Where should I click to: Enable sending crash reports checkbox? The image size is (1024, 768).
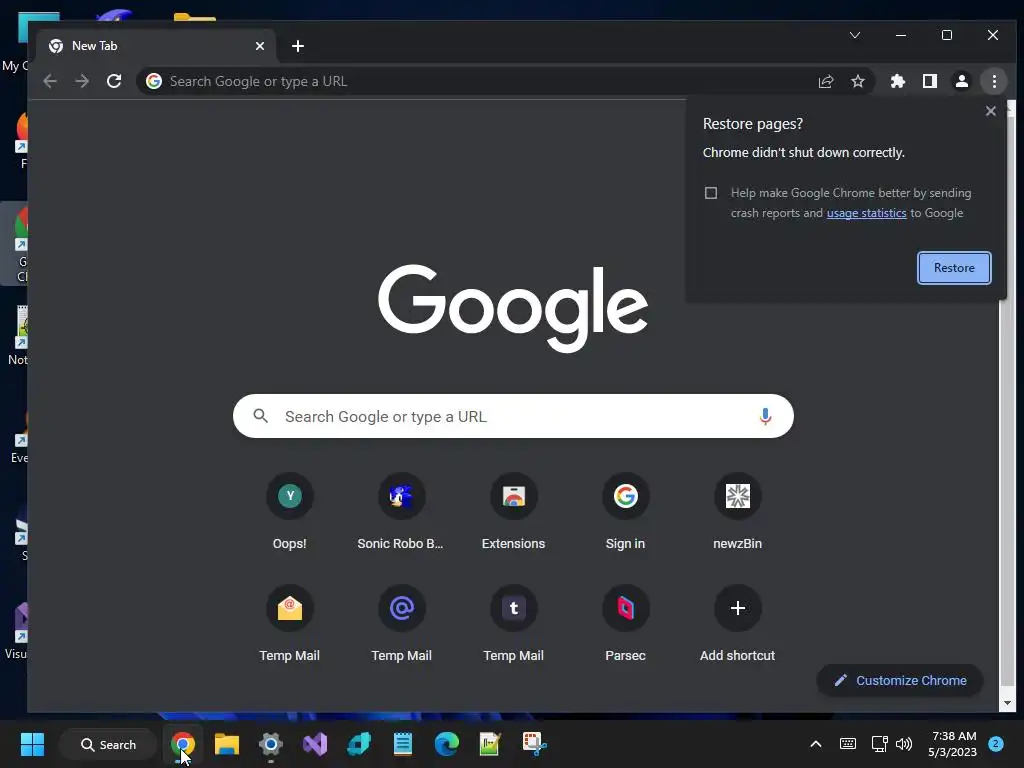[711, 193]
